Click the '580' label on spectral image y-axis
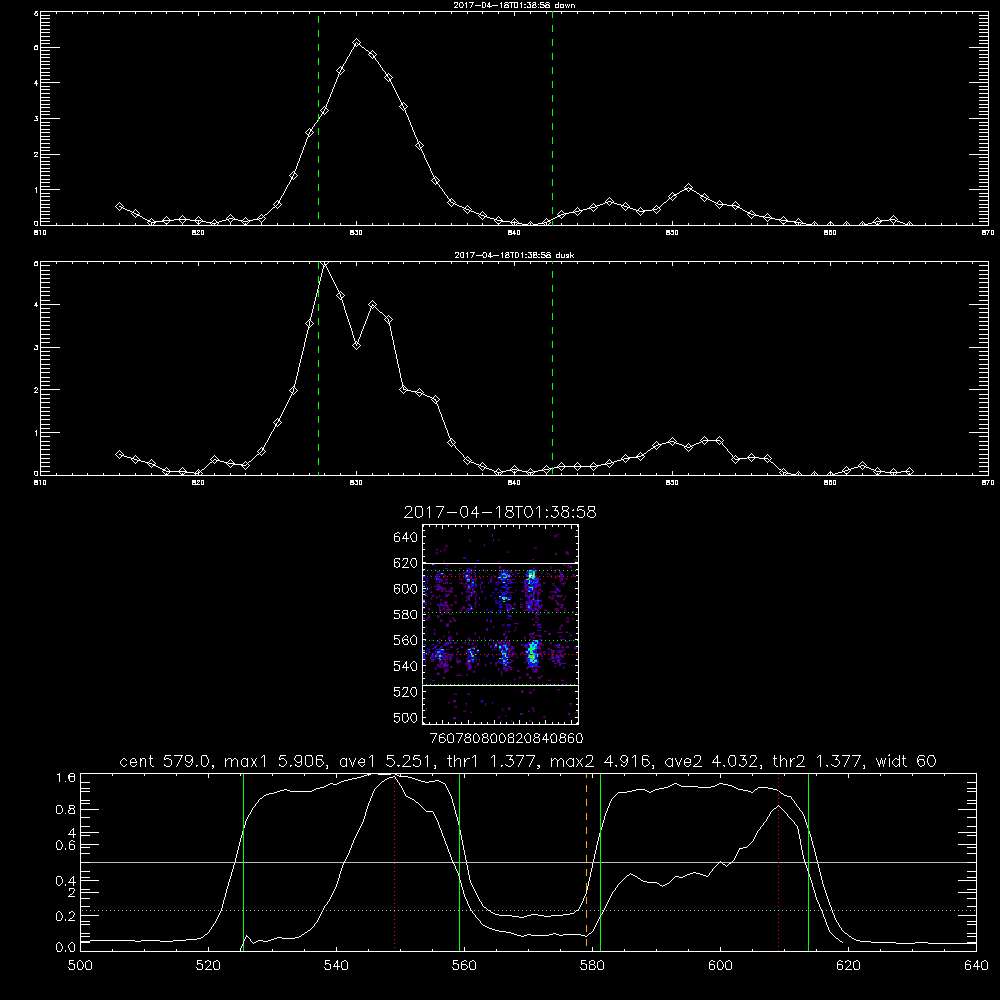The image size is (1000, 1000). [405, 615]
